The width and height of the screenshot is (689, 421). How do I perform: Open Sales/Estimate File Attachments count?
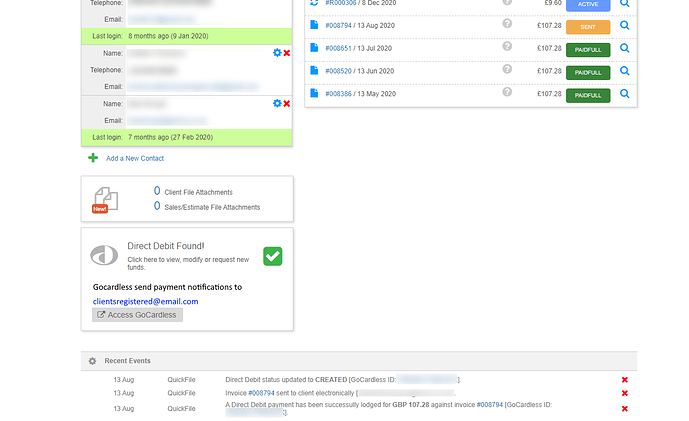point(157,206)
